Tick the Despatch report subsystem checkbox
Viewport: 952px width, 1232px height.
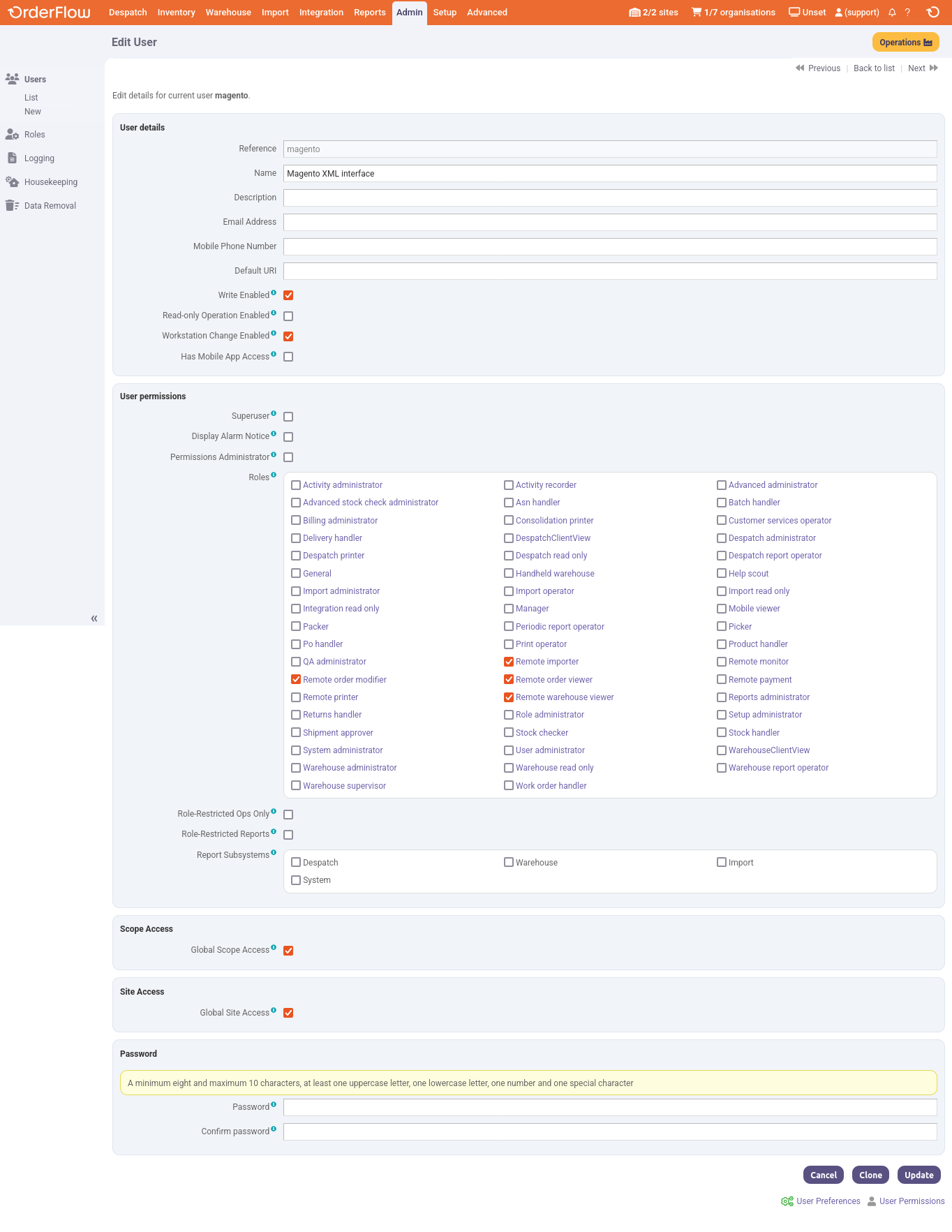[x=296, y=862]
